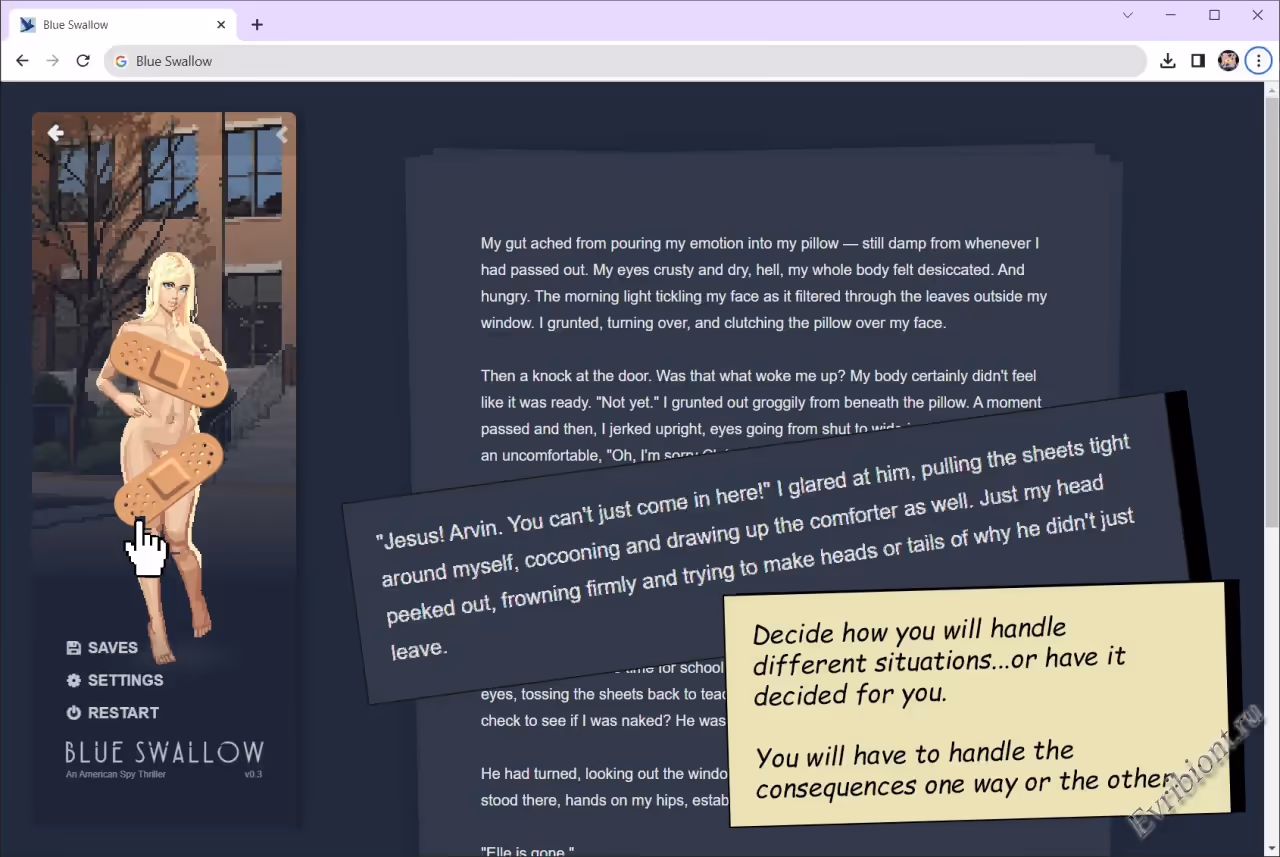Collapse the game sidebar with the chevron
The image size is (1280, 857).
pos(282,134)
